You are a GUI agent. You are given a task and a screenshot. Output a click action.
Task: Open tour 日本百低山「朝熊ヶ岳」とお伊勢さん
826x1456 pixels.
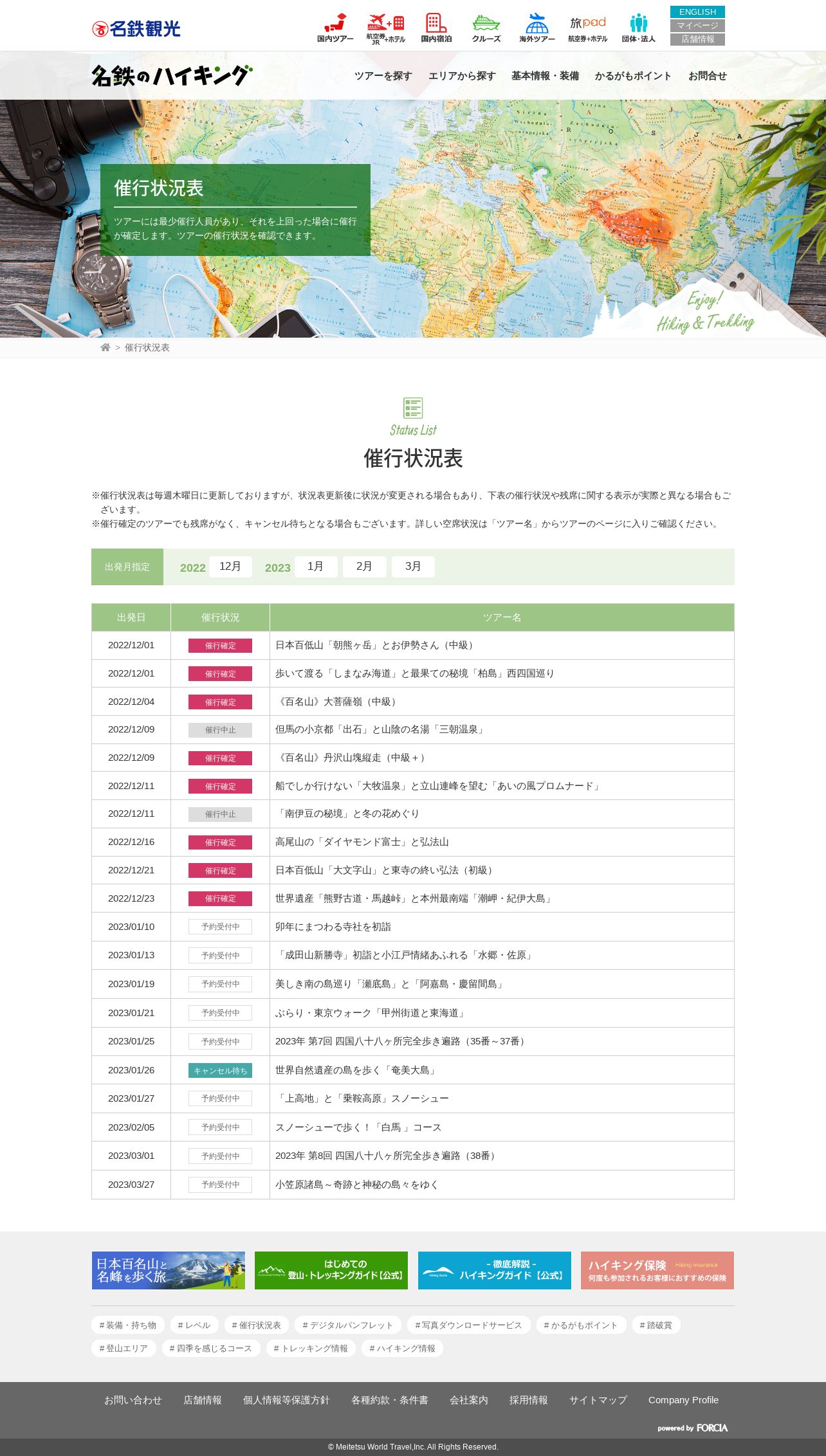point(376,645)
